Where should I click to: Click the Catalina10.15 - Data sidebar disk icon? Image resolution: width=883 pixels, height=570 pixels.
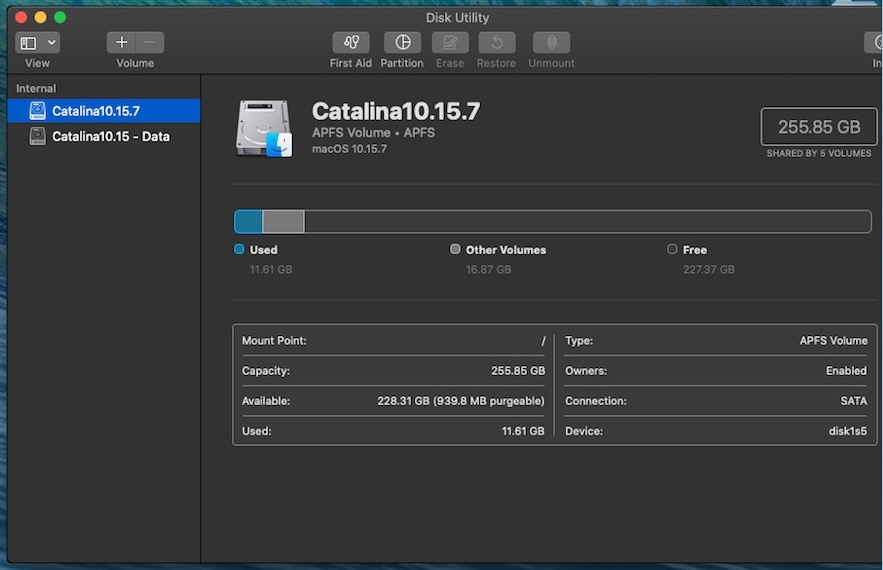click(x=37, y=136)
